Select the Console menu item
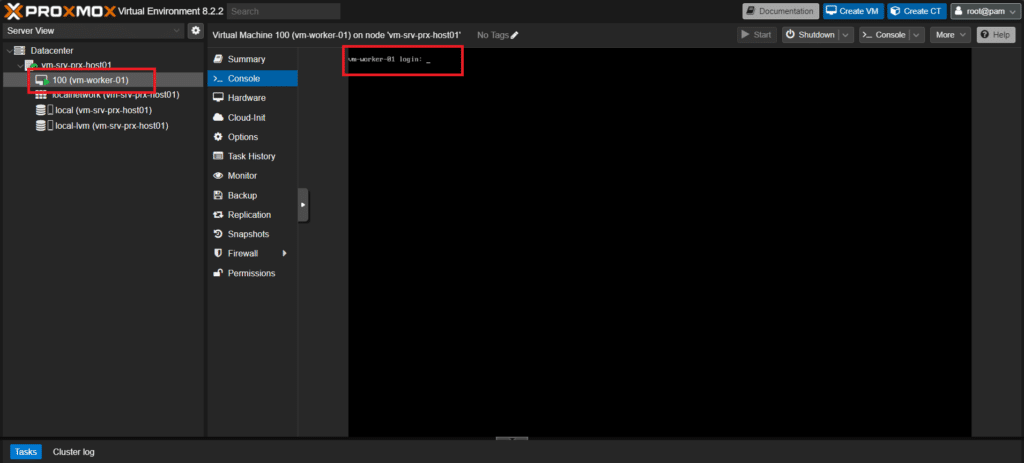 [x=252, y=78]
